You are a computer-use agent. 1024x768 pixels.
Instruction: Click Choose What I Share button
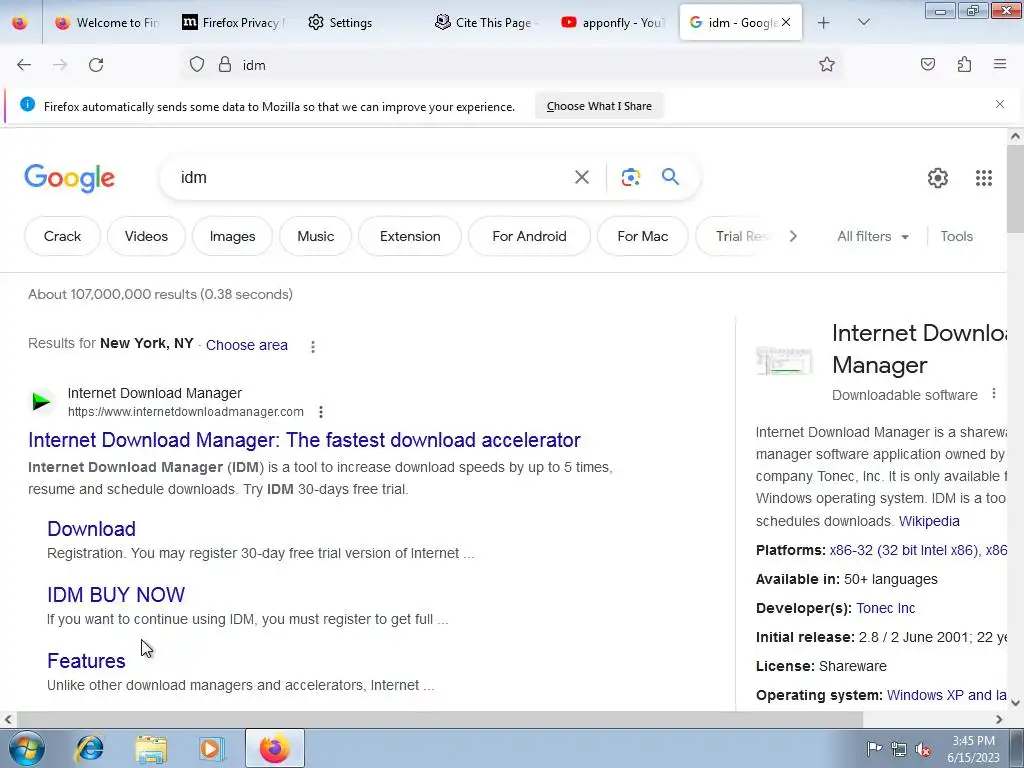pos(599,106)
